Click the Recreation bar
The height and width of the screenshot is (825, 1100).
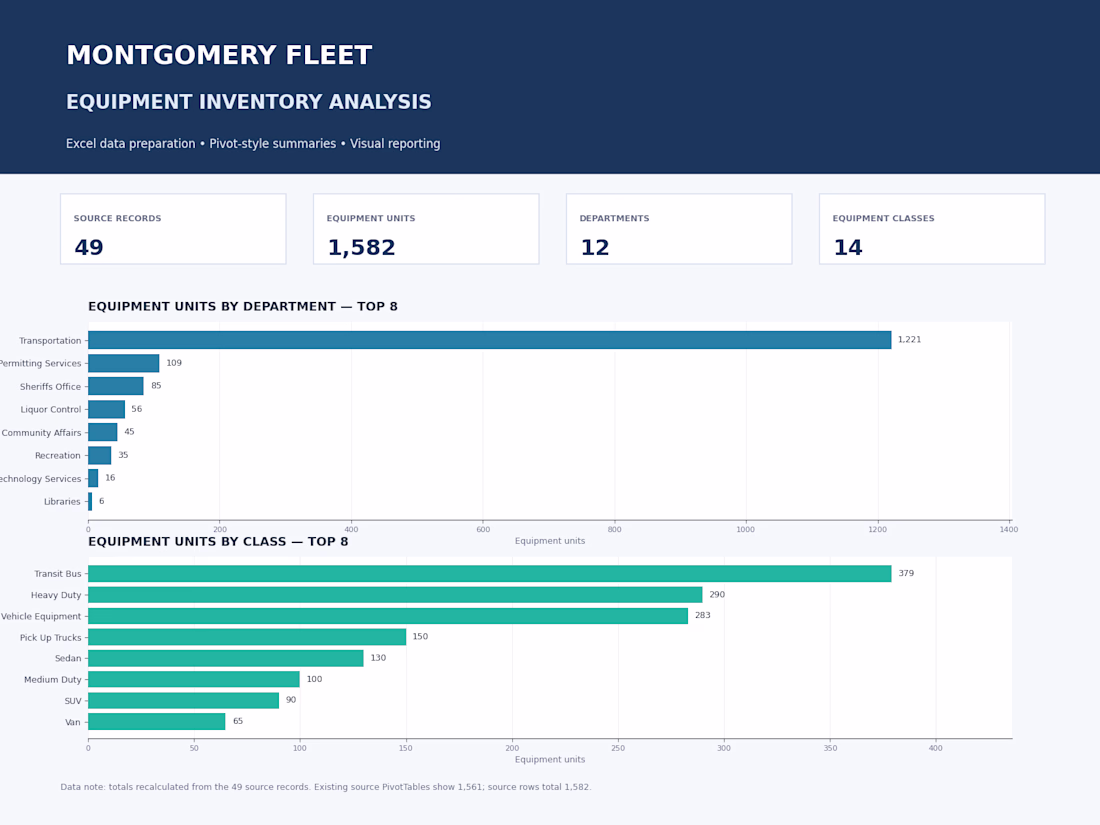point(100,455)
